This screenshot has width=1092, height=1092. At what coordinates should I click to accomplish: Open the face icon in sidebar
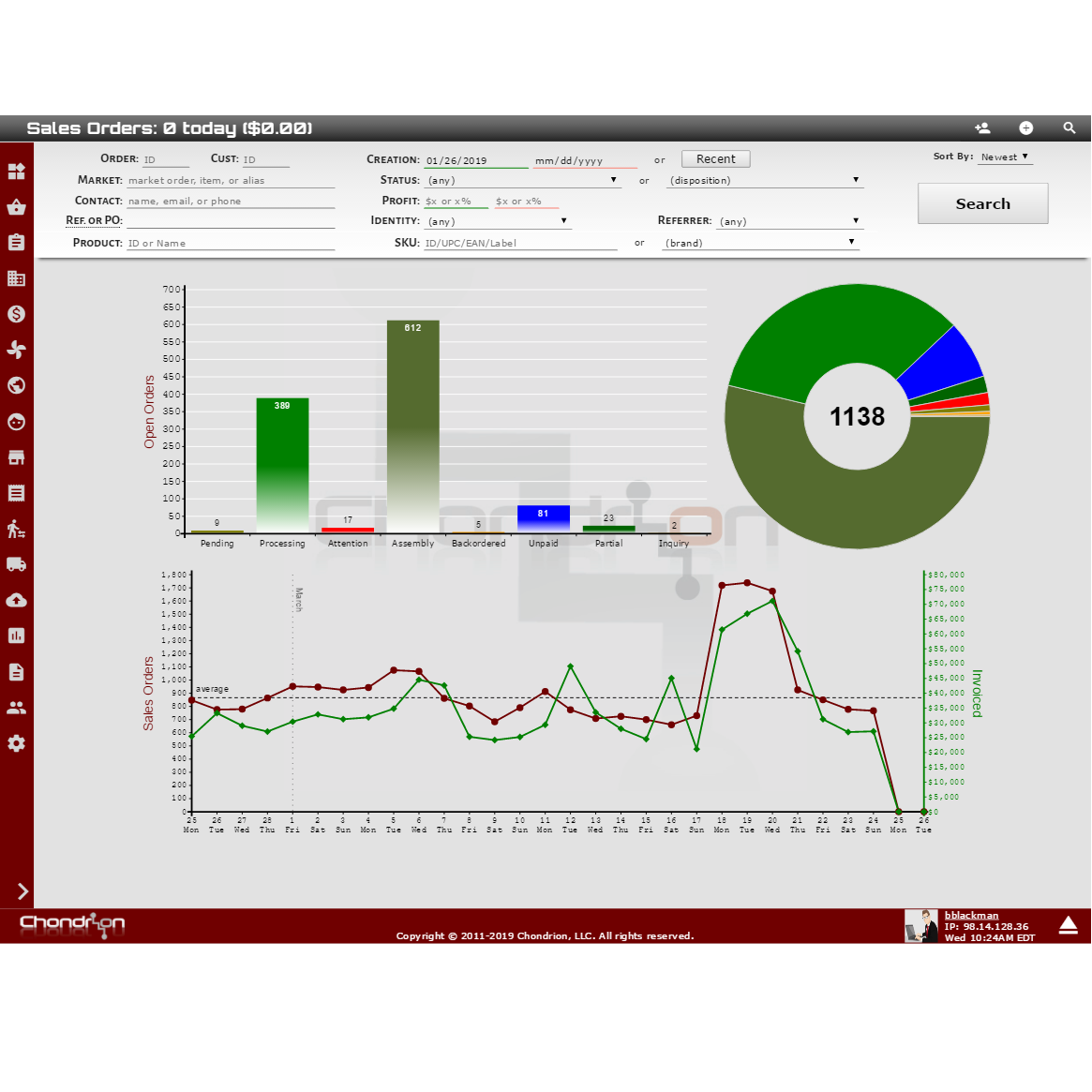[x=17, y=422]
